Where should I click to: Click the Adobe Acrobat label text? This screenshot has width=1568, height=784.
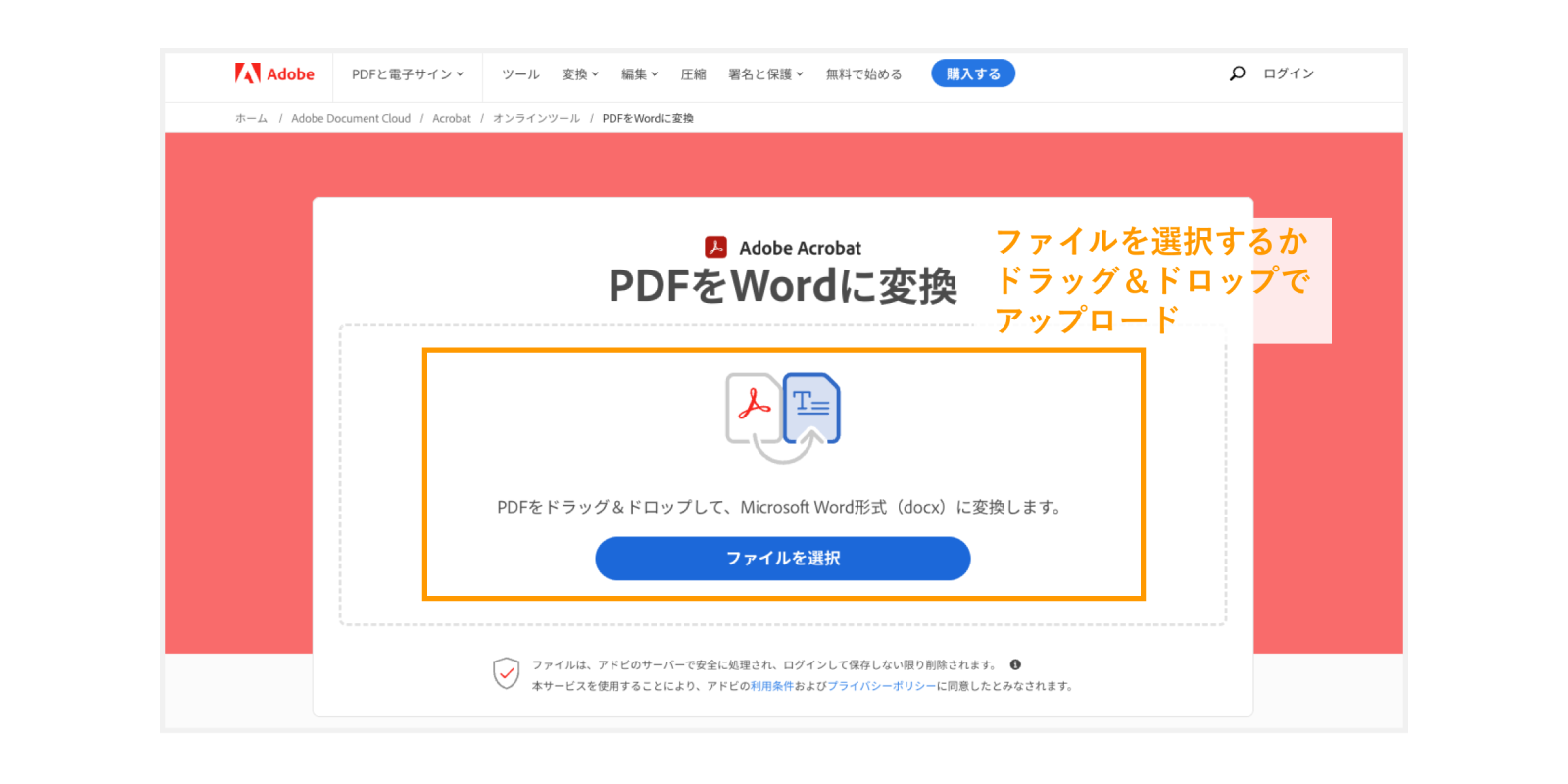click(801, 248)
